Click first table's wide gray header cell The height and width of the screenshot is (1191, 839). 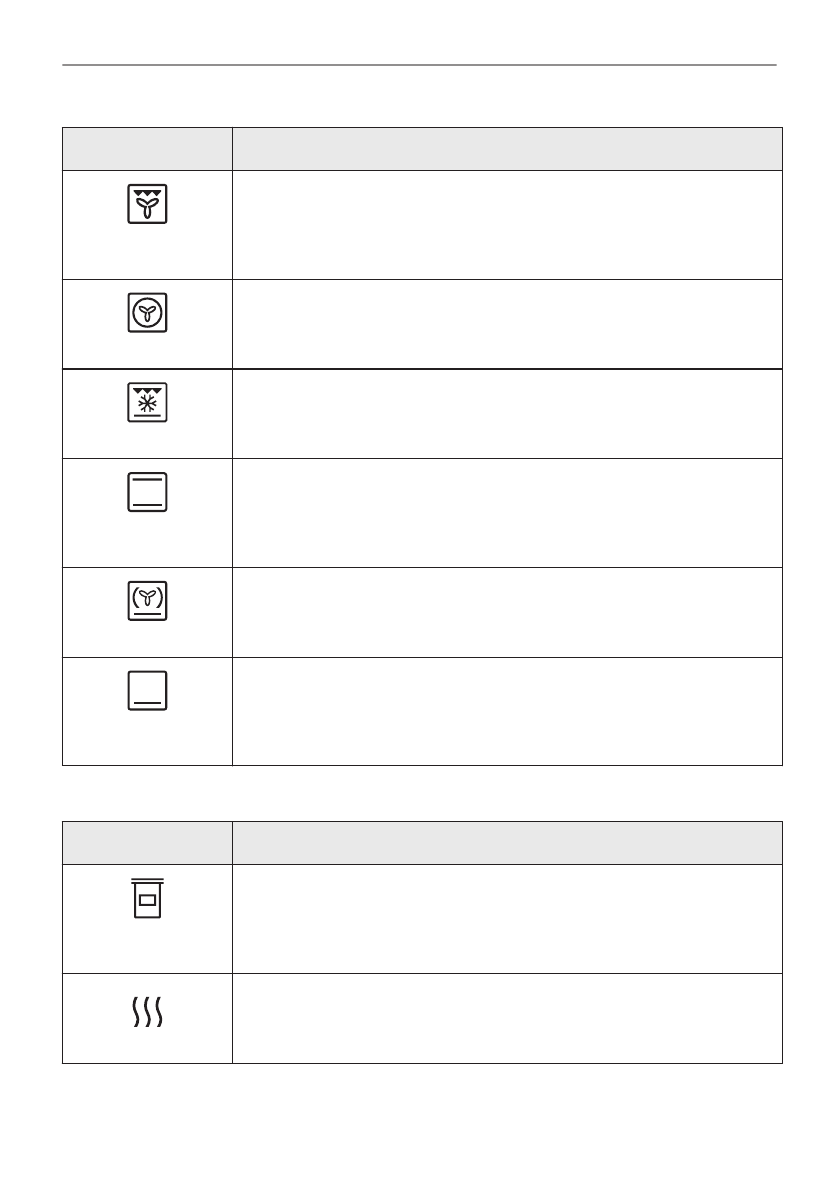click(x=507, y=149)
